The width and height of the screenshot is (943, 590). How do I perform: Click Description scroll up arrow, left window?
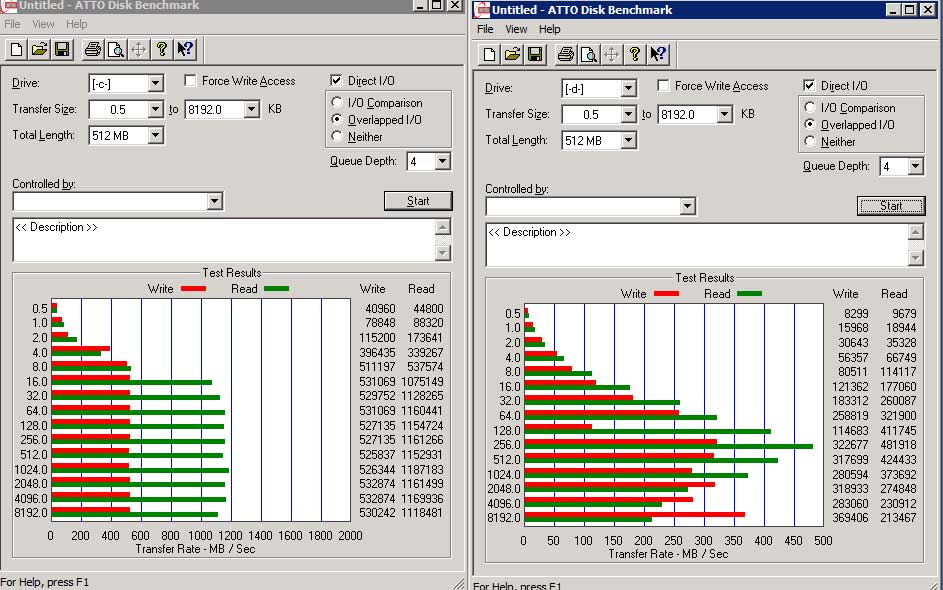[443, 227]
